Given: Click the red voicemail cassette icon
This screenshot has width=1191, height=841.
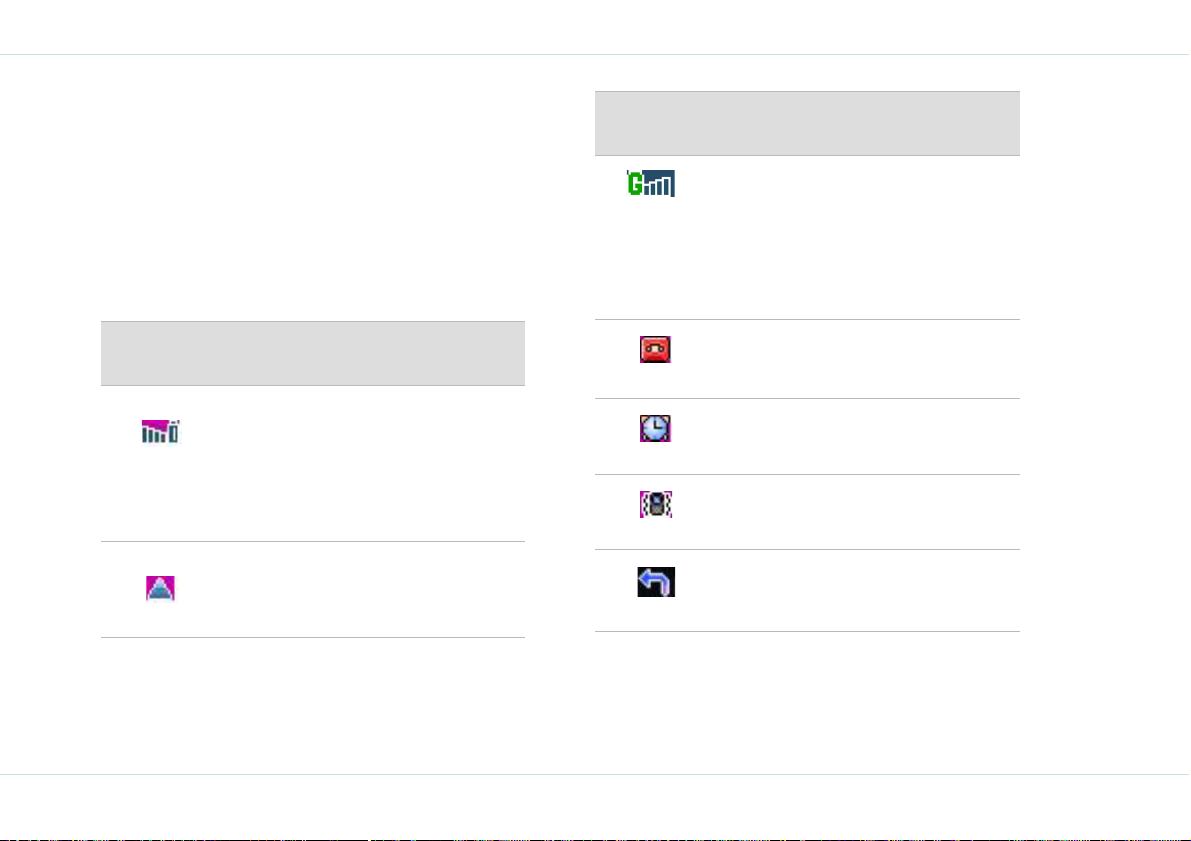Looking at the screenshot, I should (655, 349).
